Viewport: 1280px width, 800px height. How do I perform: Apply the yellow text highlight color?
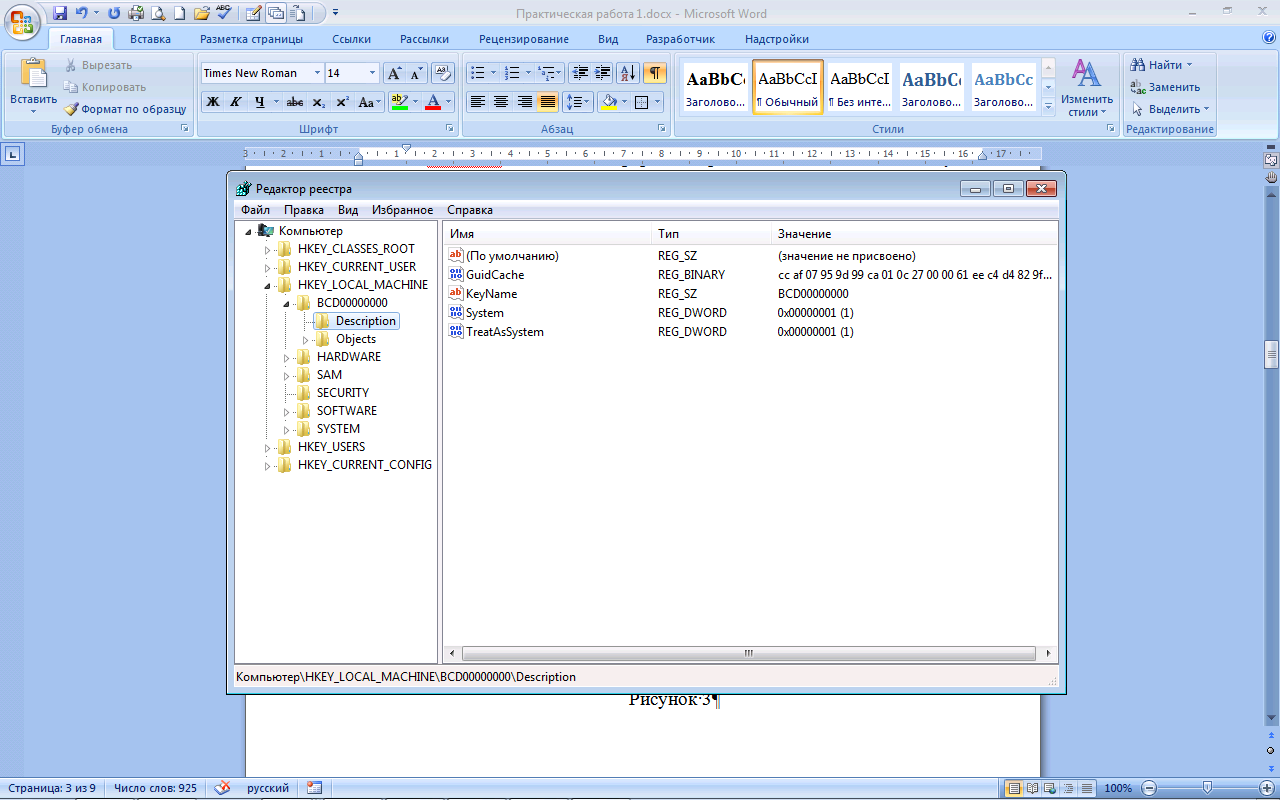pos(399,102)
